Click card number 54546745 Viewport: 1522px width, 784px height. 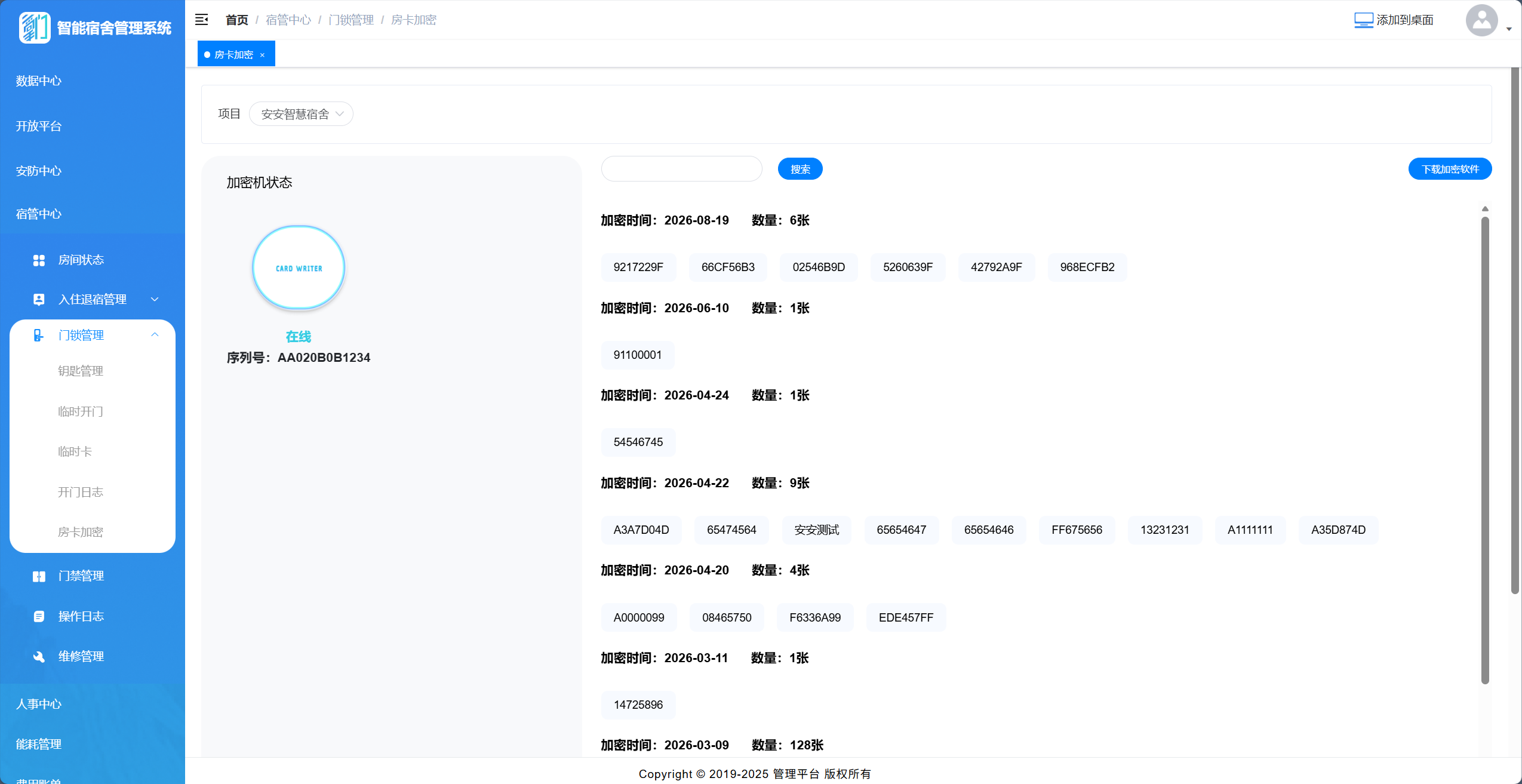click(638, 442)
